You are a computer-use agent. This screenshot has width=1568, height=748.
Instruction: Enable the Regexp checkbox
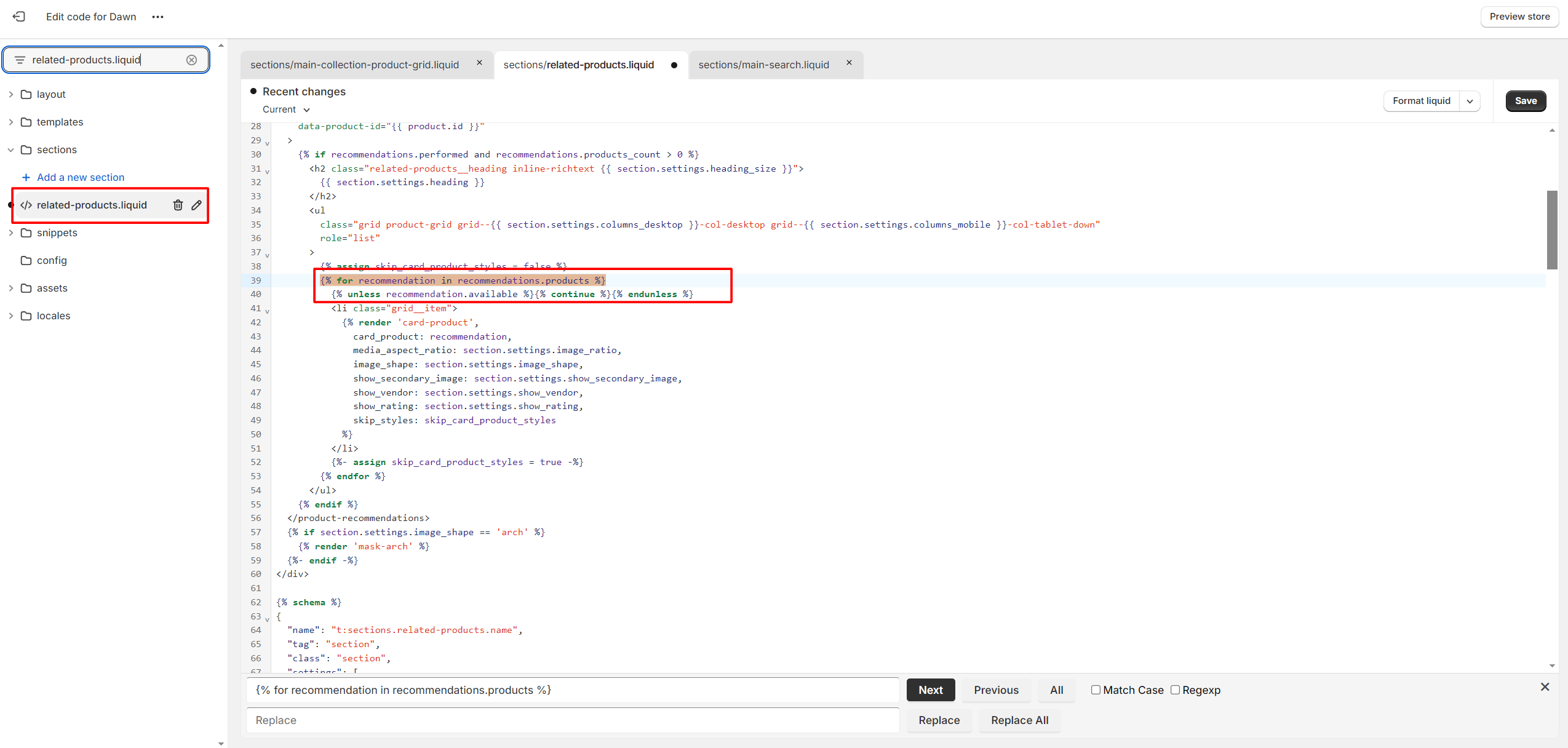pos(1174,690)
